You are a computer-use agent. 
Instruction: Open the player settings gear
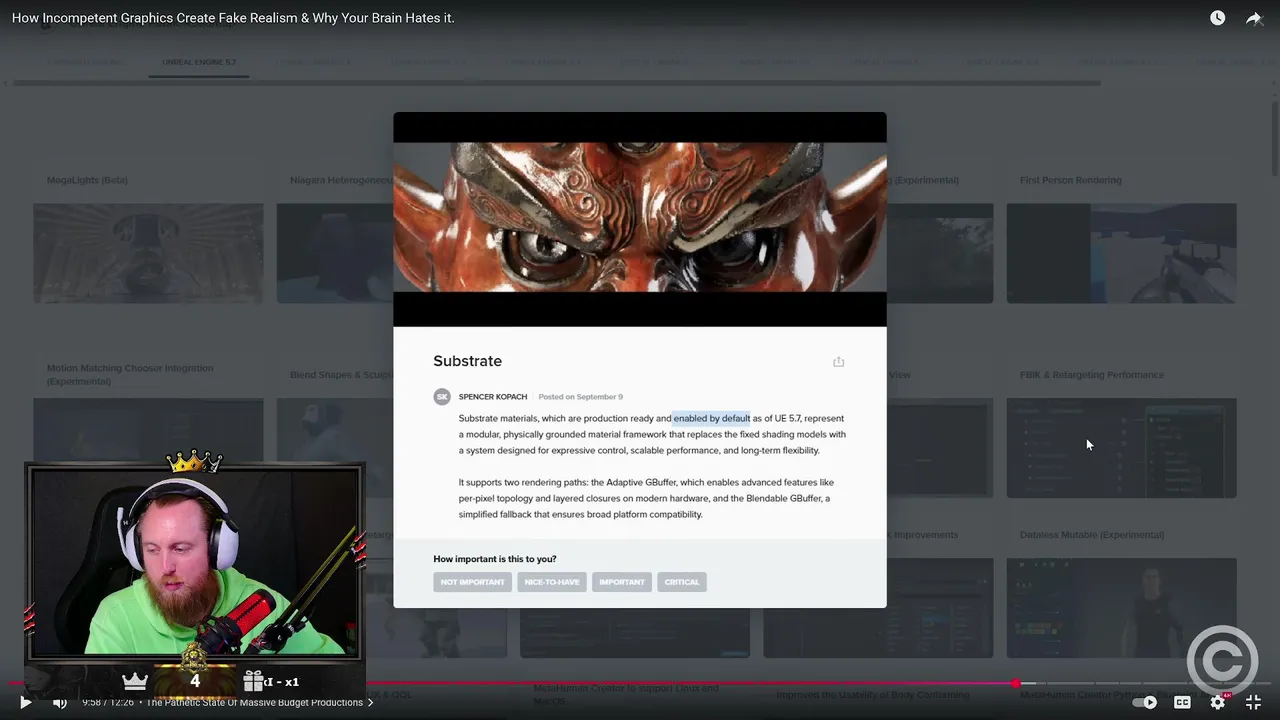1218,702
